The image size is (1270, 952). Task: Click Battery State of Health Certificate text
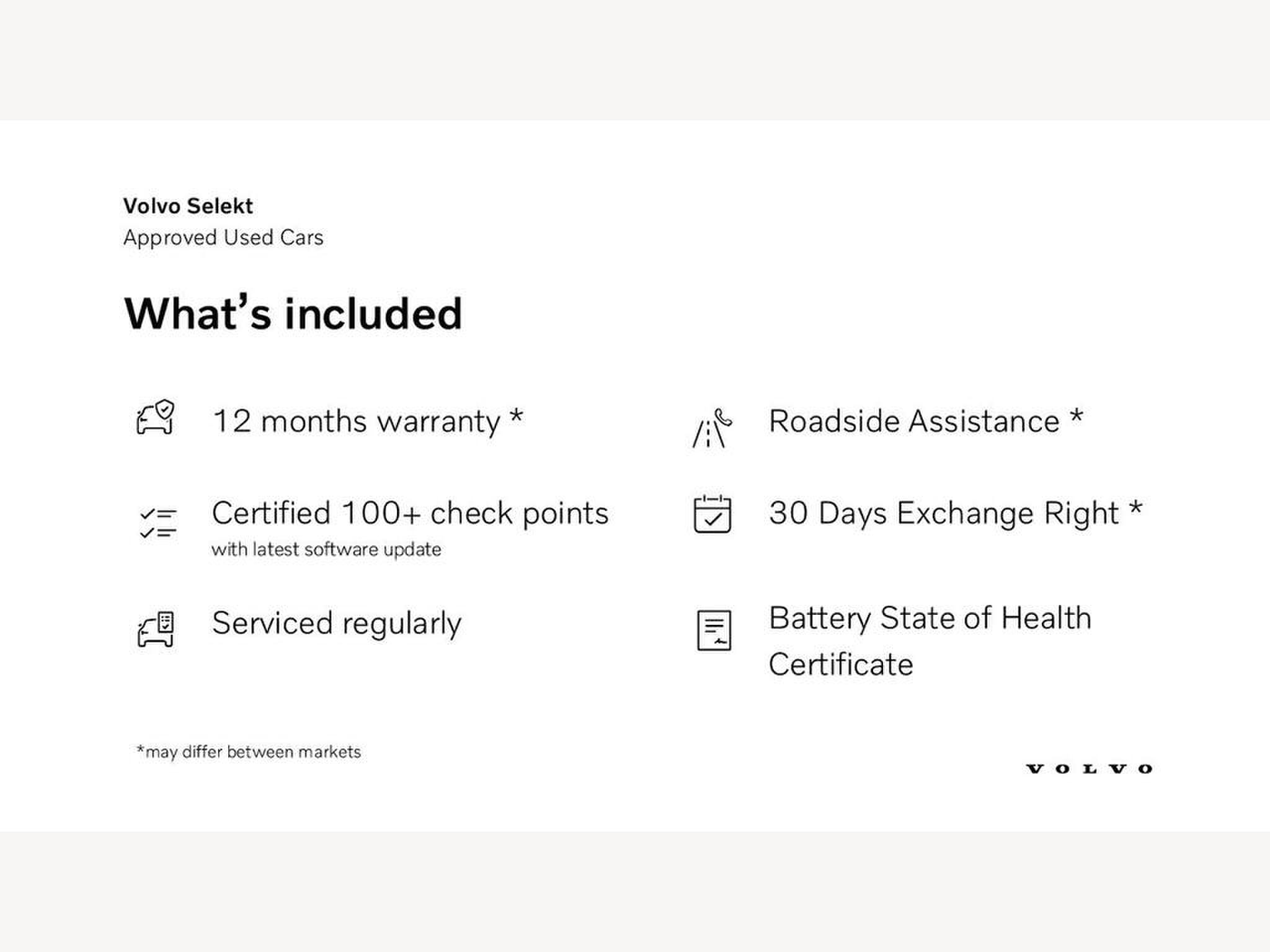[x=930, y=641]
